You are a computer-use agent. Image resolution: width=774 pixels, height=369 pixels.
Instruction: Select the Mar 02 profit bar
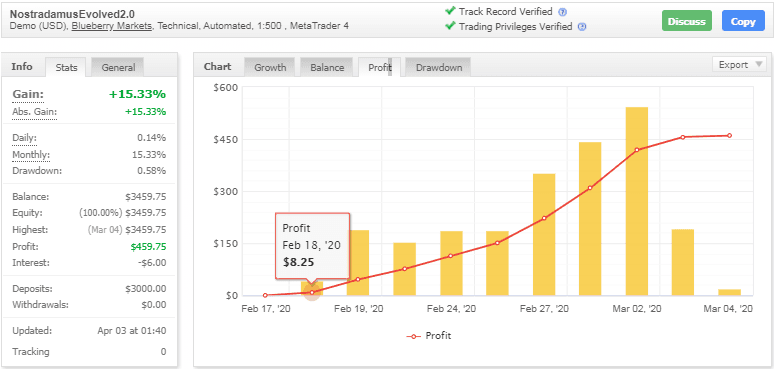click(x=637, y=201)
